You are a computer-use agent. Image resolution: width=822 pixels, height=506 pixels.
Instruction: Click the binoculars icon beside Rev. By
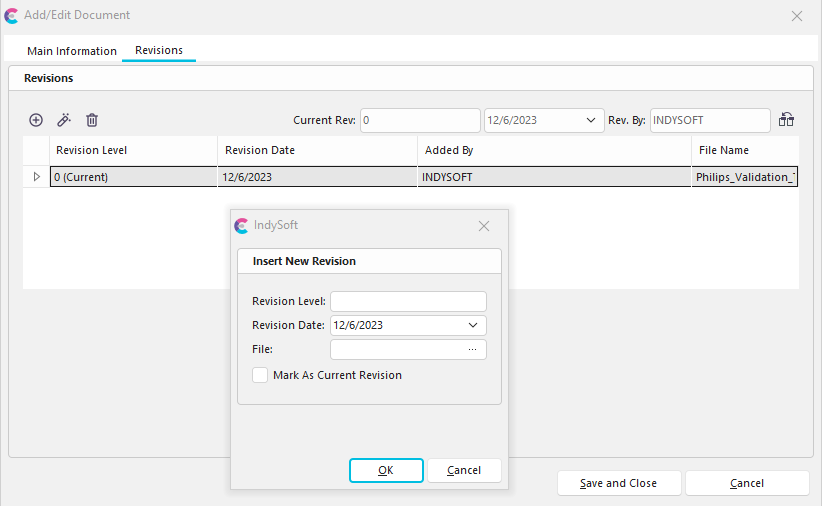click(x=787, y=120)
